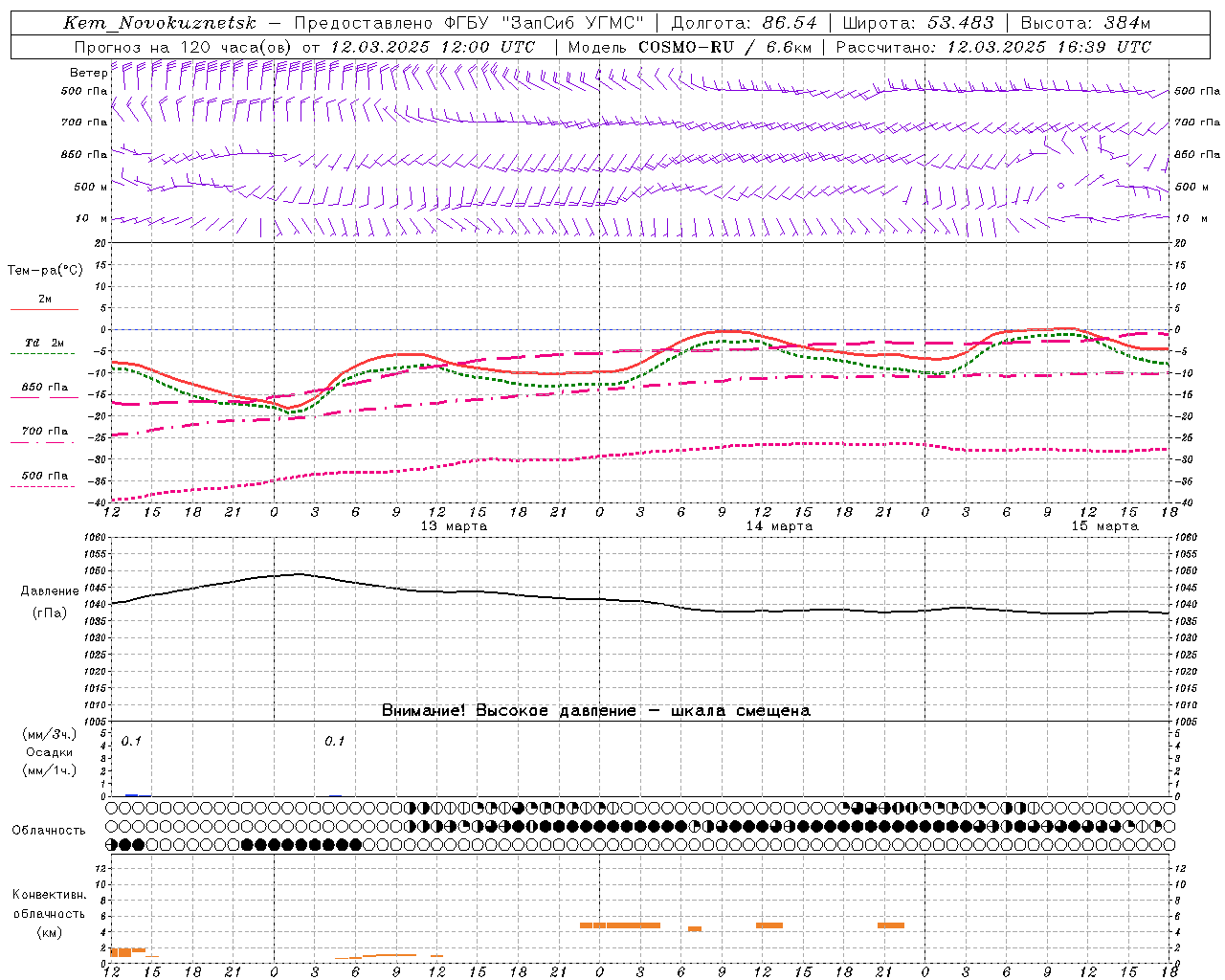Click the Облачность panel label

pos(49,831)
